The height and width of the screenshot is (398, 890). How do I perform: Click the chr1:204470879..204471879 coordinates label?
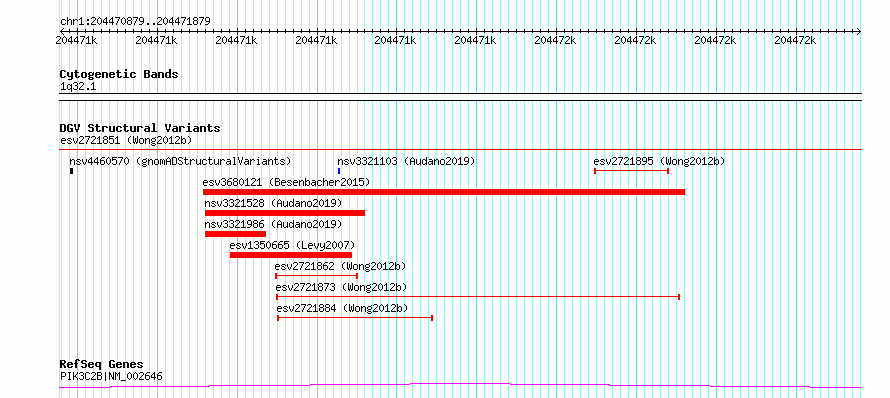coord(135,22)
